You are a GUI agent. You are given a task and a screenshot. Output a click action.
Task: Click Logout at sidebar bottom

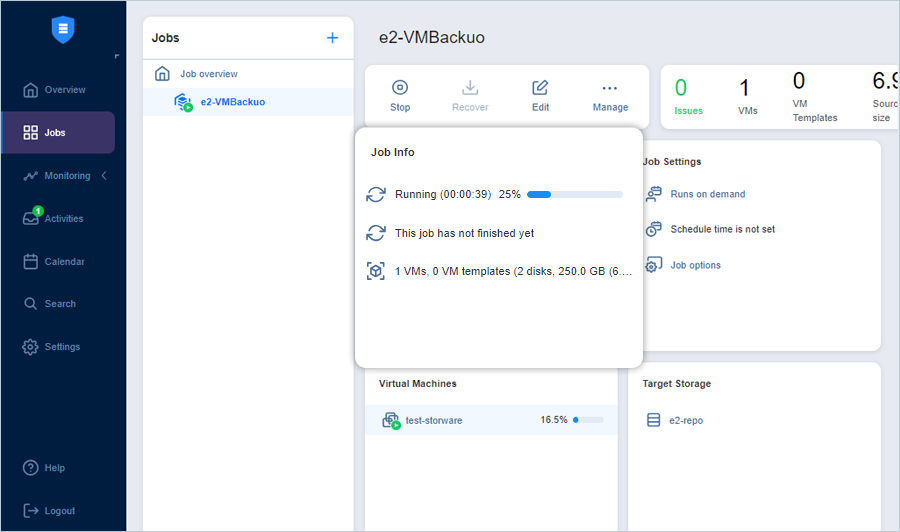(49, 511)
